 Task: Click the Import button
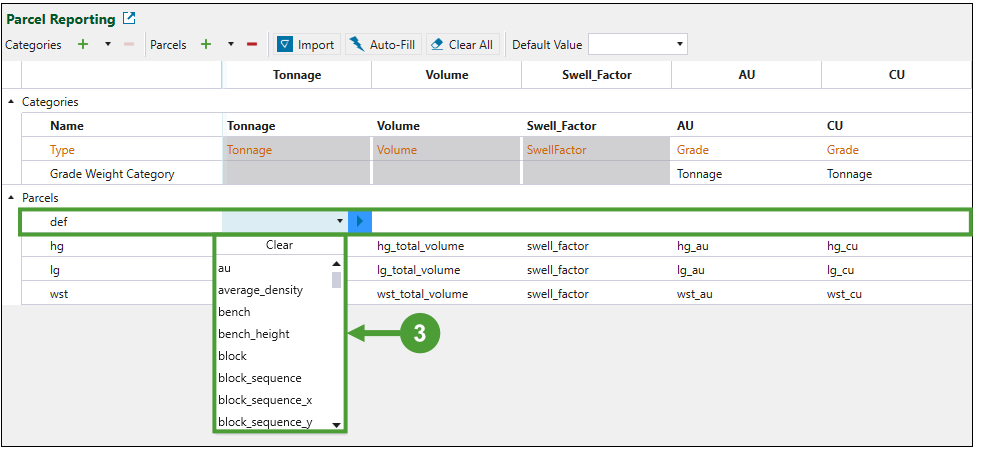click(305, 44)
